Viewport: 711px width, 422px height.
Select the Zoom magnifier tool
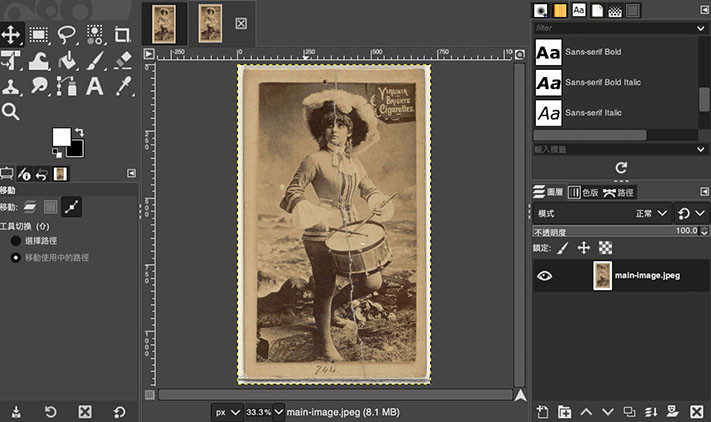click(x=11, y=112)
